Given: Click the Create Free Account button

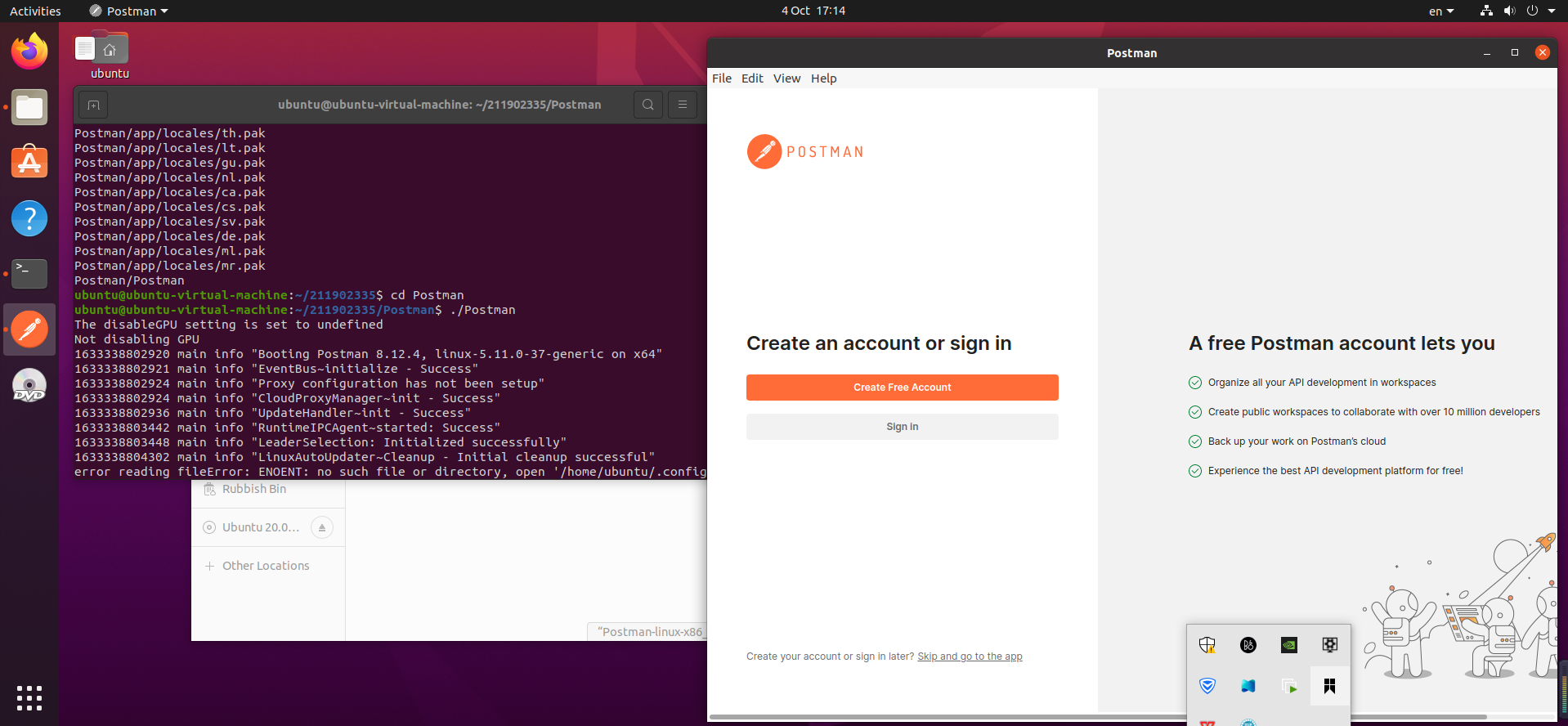Looking at the screenshot, I should point(903,388).
